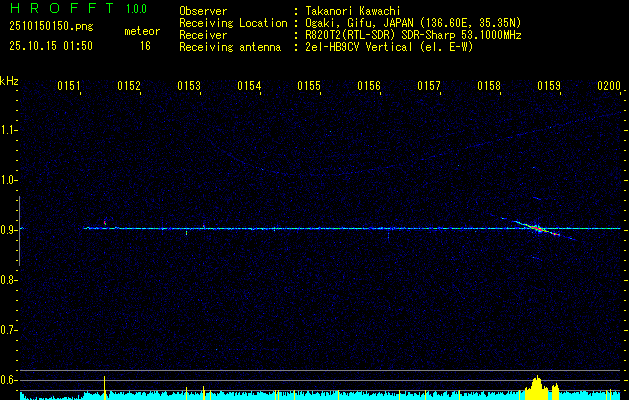Click the 0159 time marker

549,87
